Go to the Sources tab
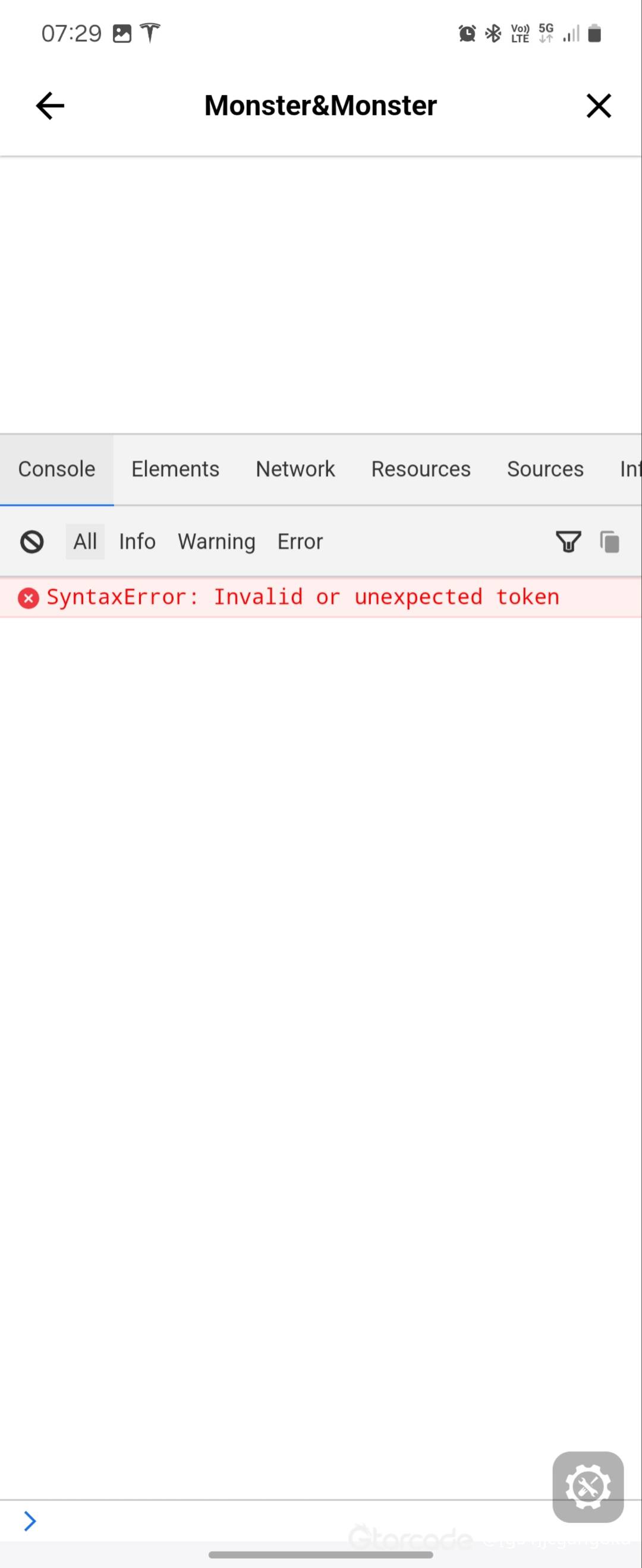This screenshot has width=642, height=1568. 545,469
